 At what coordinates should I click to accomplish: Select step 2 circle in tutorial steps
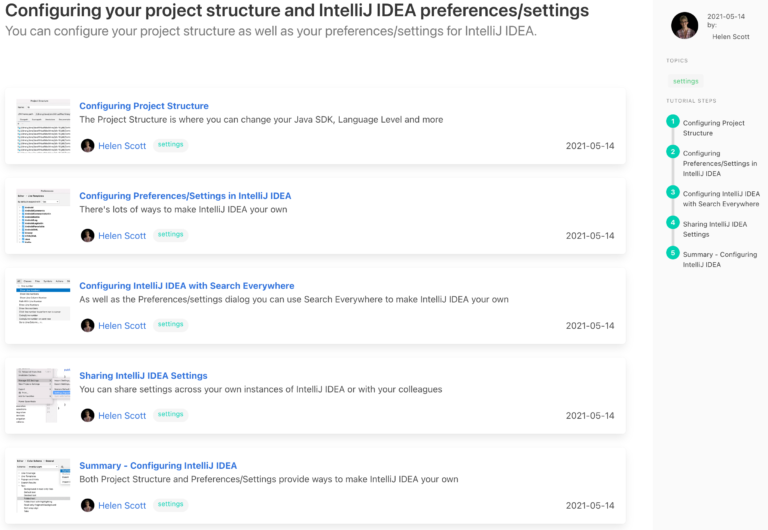673,152
